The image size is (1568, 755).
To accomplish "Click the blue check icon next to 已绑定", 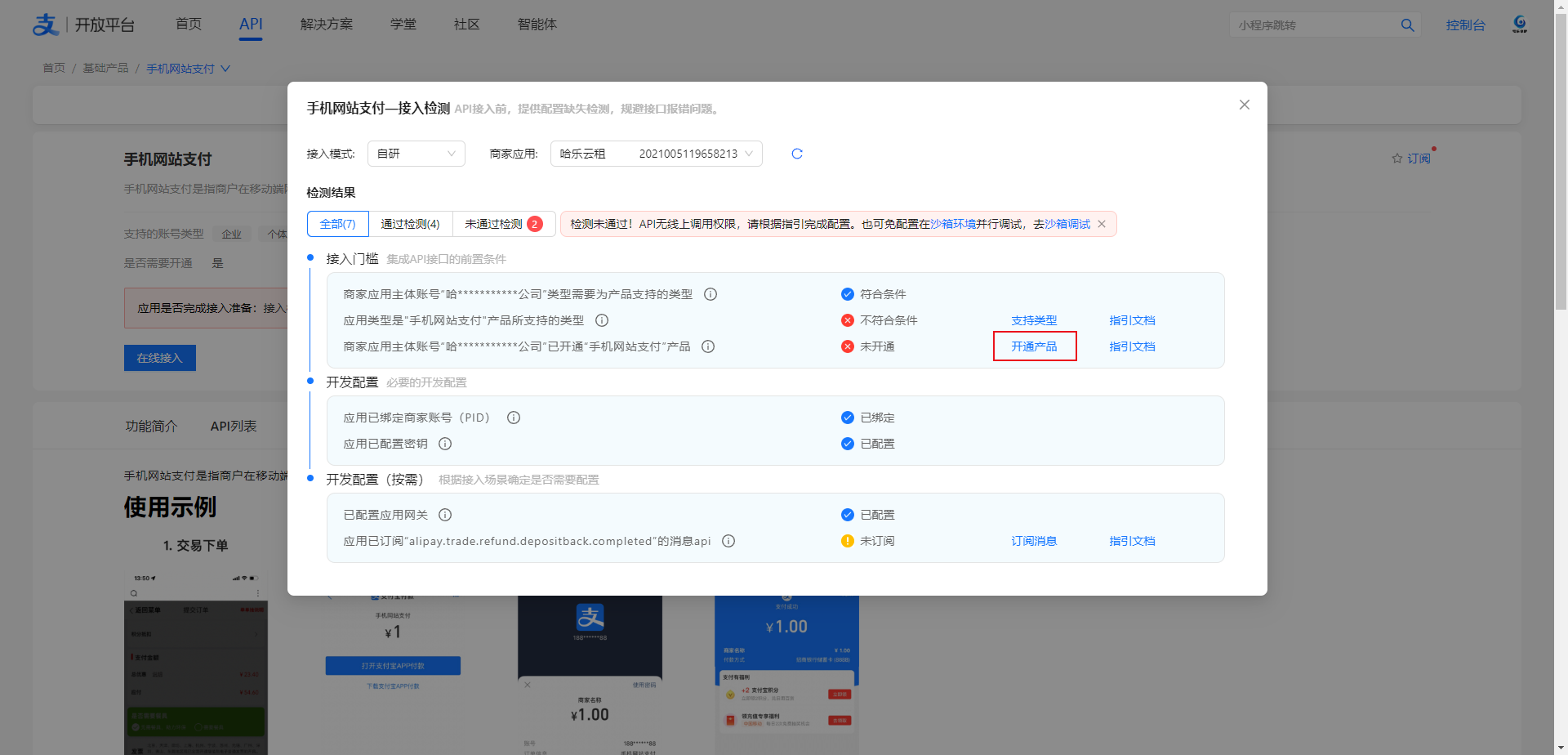I will click(848, 418).
